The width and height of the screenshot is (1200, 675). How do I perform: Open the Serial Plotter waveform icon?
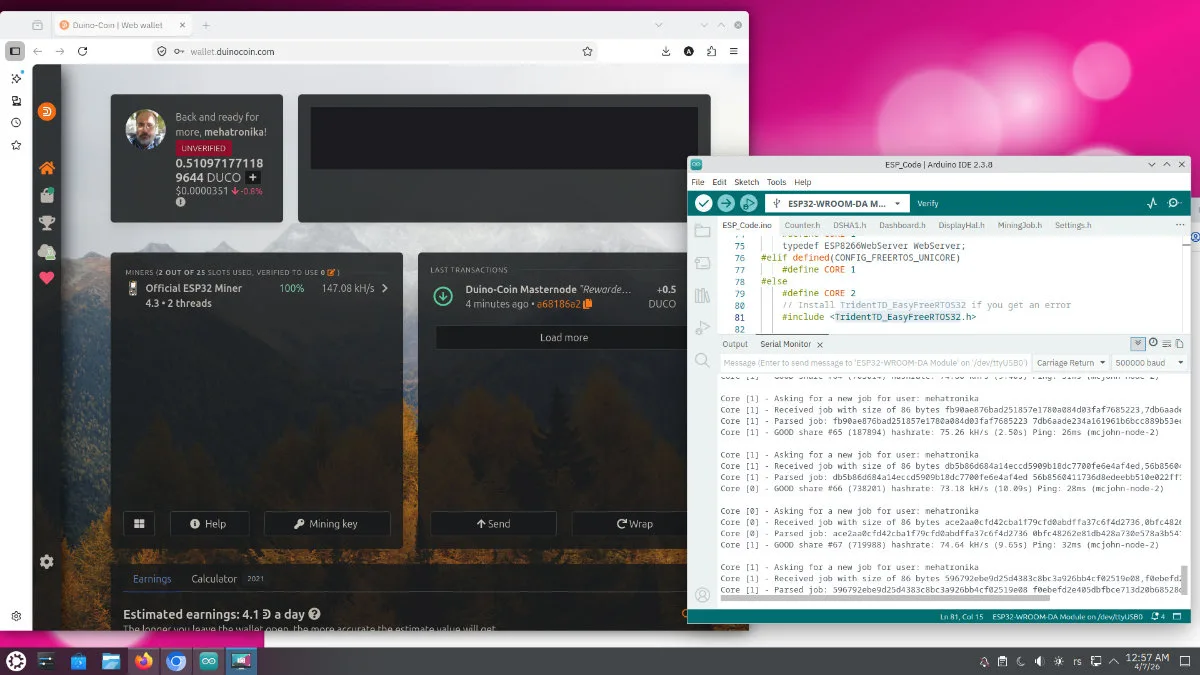tap(1151, 203)
